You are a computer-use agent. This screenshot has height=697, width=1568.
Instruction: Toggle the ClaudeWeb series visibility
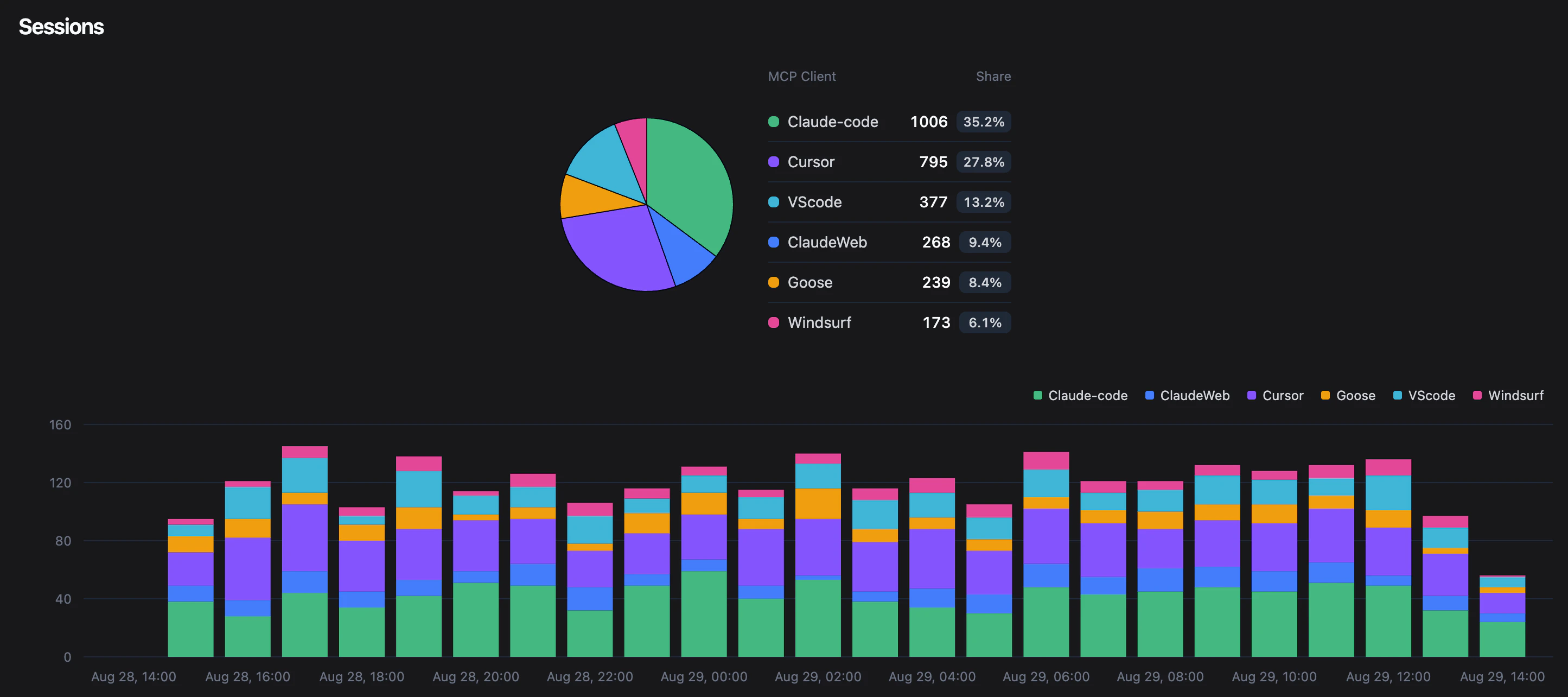click(1149, 395)
